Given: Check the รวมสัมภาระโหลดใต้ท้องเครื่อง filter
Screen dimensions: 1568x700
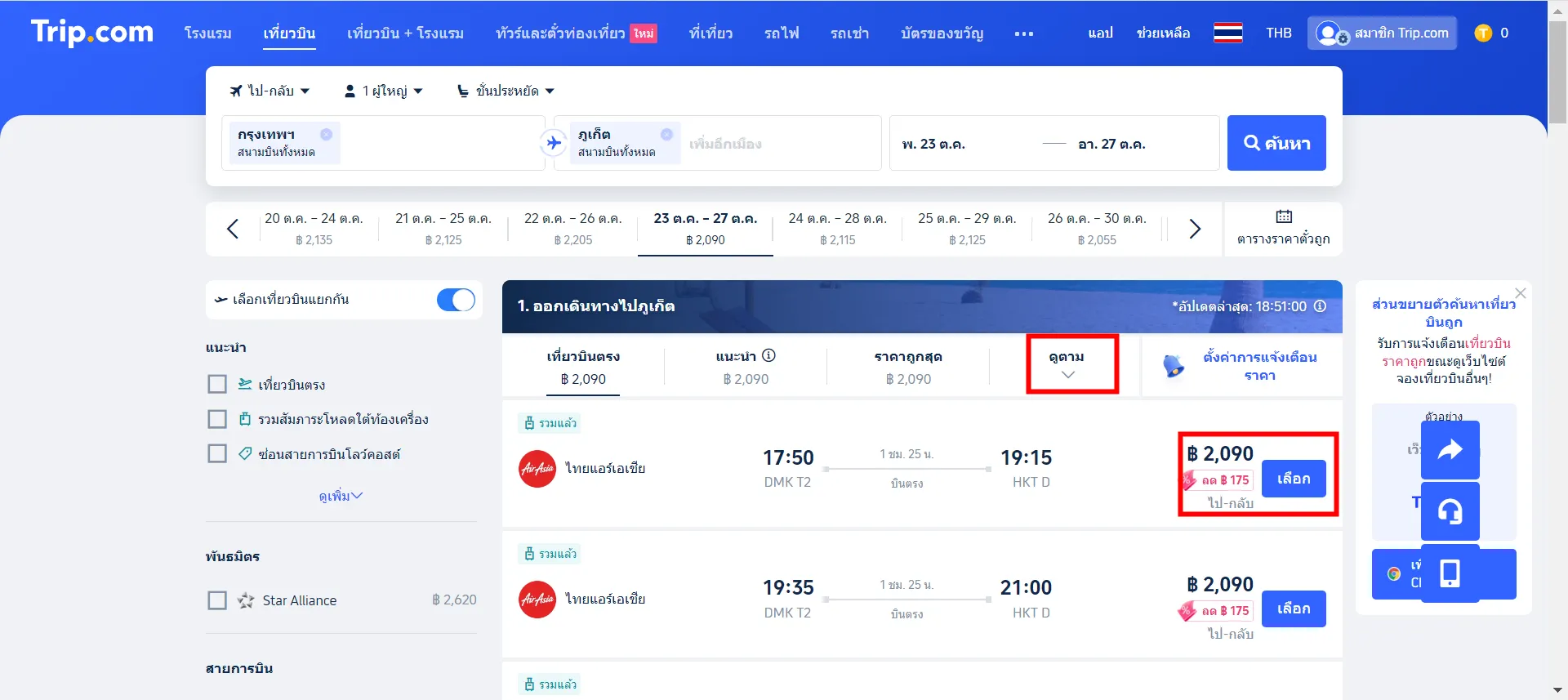Looking at the screenshot, I should point(217,419).
